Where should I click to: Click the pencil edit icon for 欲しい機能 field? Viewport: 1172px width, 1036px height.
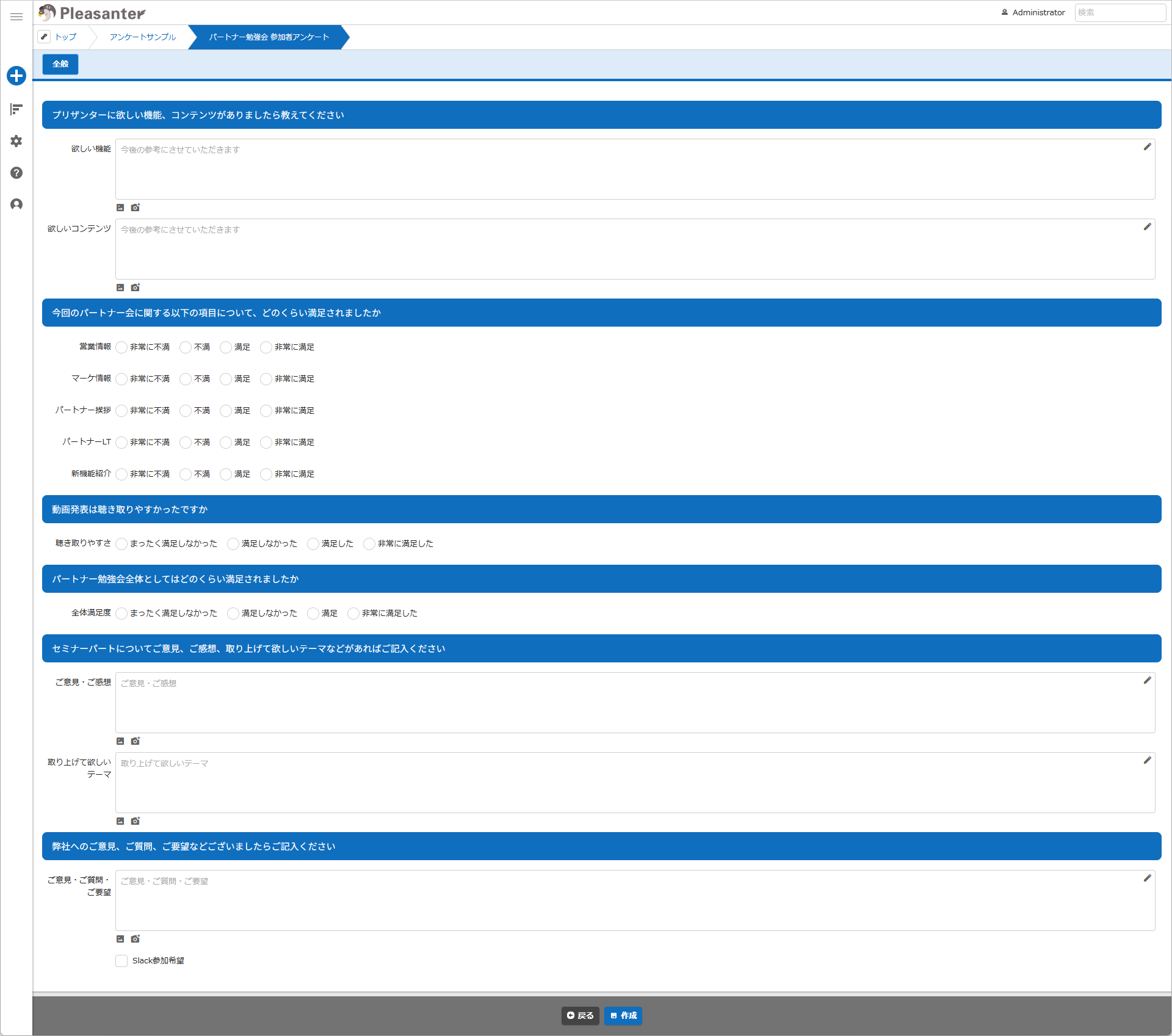tap(1147, 147)
